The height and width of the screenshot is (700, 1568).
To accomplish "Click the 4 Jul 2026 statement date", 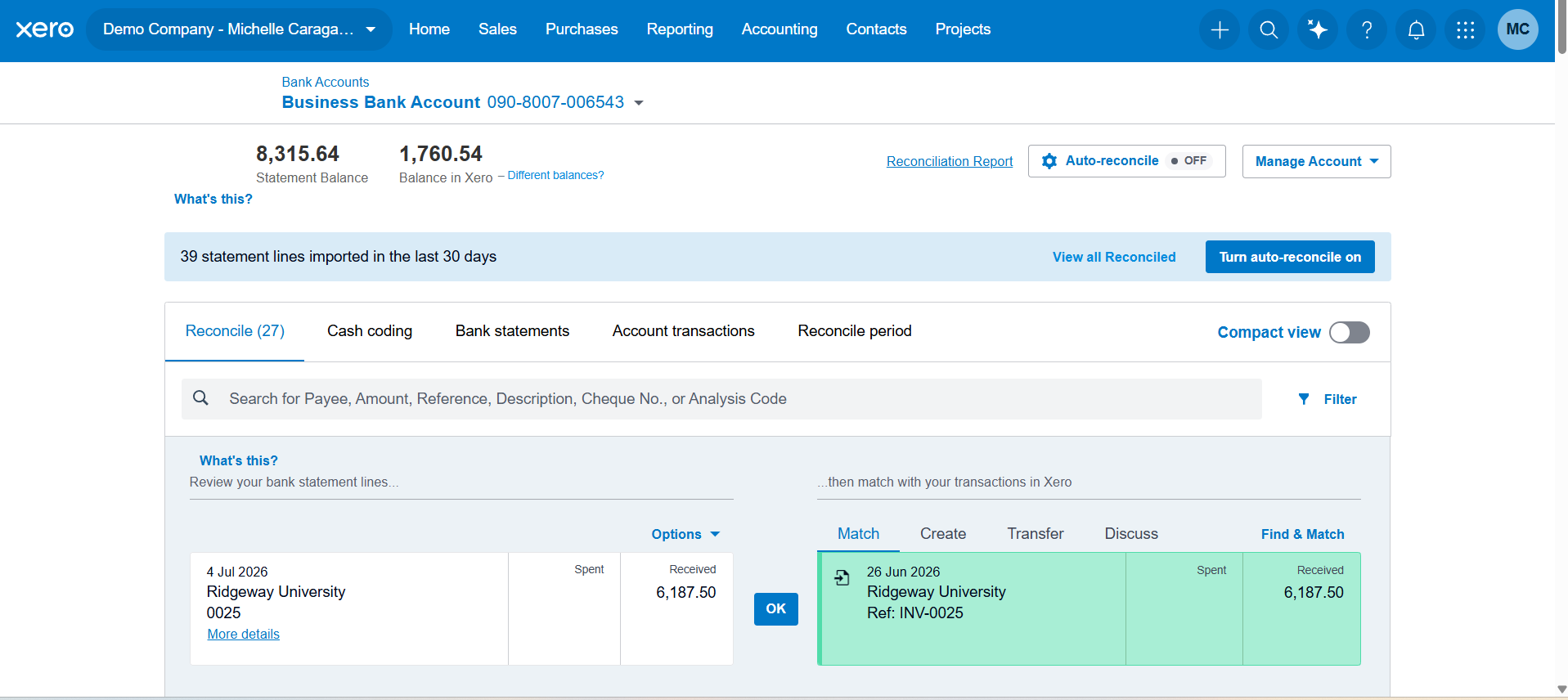I will (237, 572).
